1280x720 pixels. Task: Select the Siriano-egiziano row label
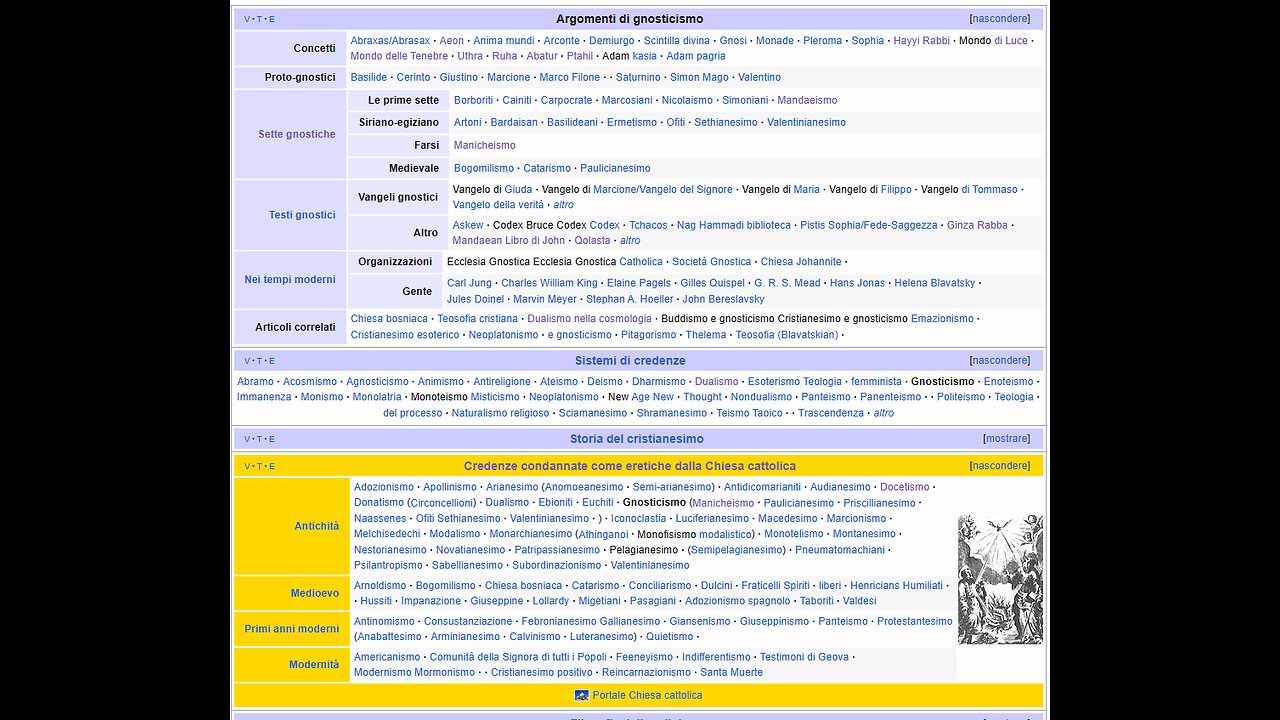(399, 122)
